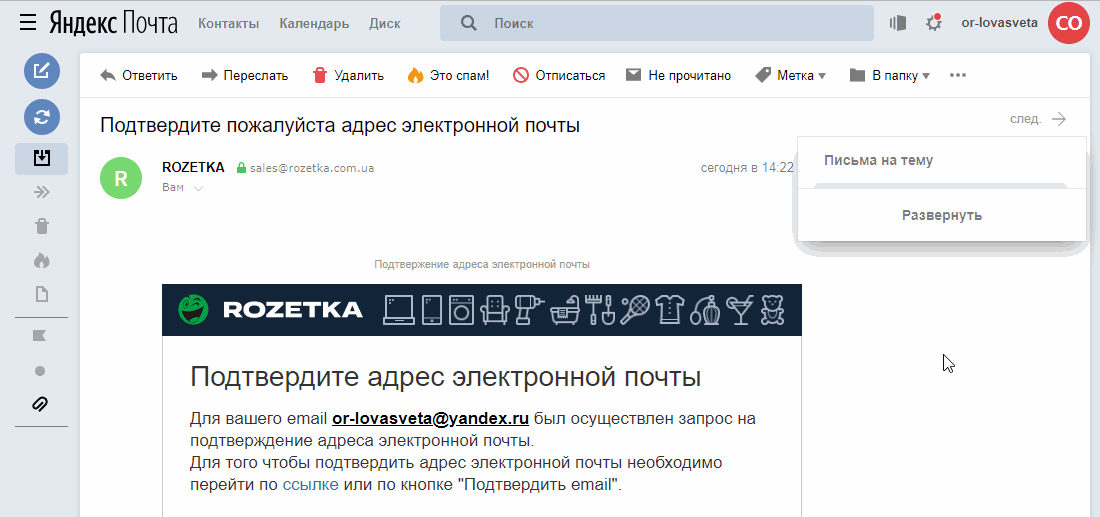Image resolution: width=1100 pixels, height=517 pixels.
Task: Click the teddy bear icon in banner
Action: coord(772,309)
